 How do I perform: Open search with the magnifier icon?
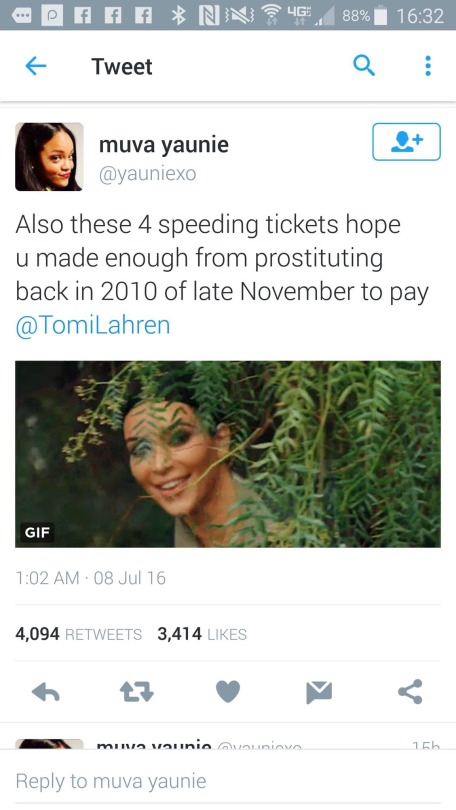(364, 66)
